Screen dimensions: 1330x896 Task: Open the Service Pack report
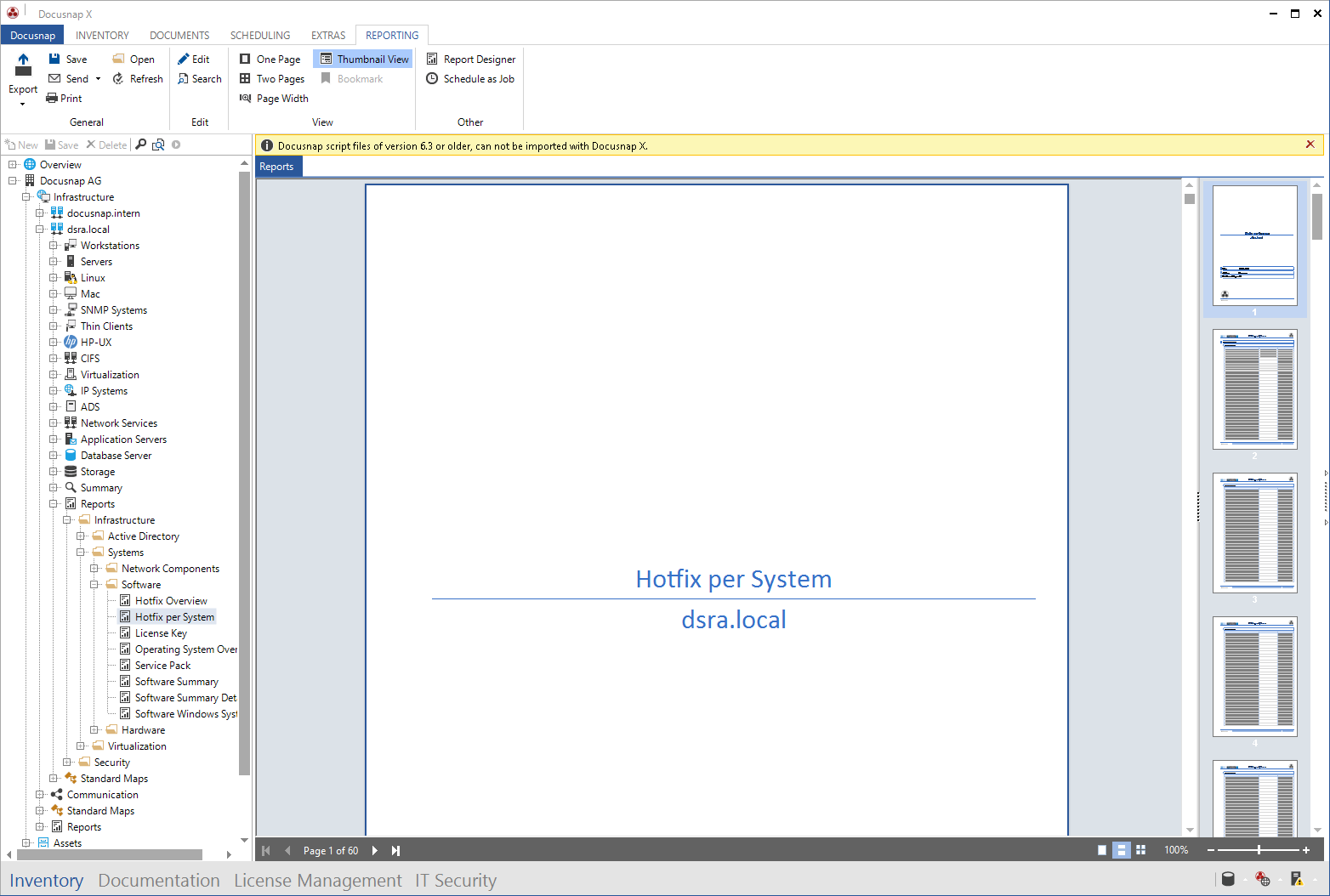162,666
